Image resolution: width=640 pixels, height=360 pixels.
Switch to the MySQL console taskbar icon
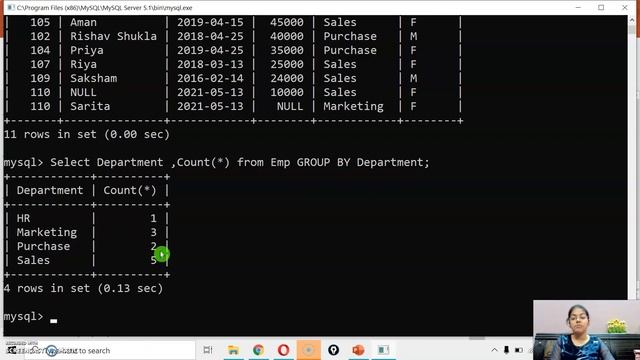click(x=383, y=350)
